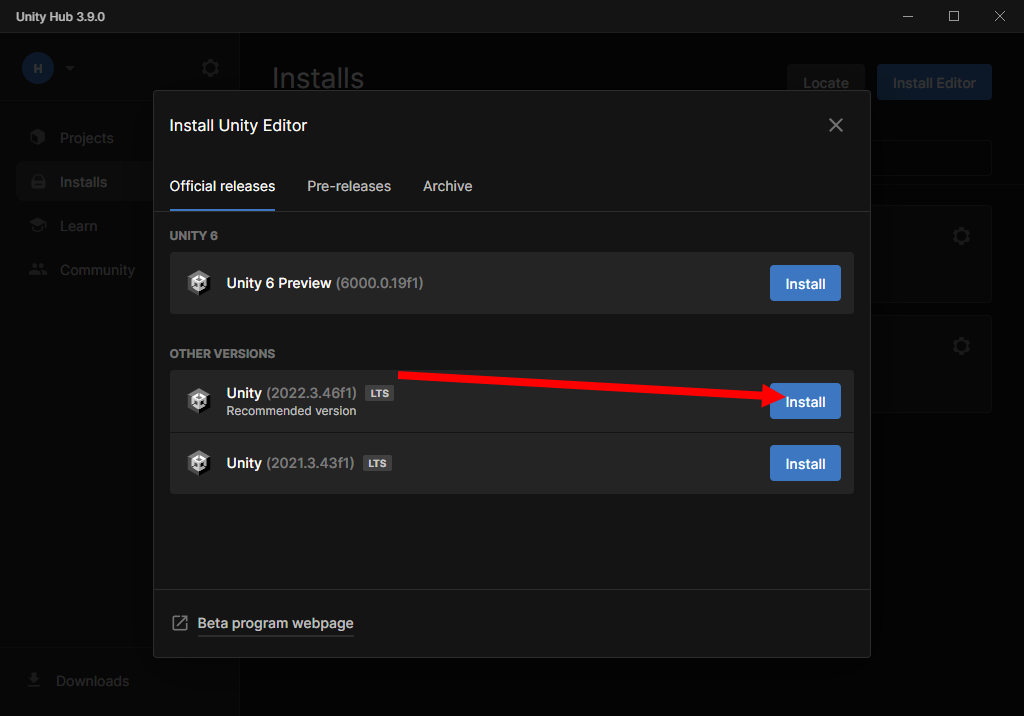1024x716 pixels.
Task: Click the OTHER VERSIONS section heading
Action: [x=222, y=353]
